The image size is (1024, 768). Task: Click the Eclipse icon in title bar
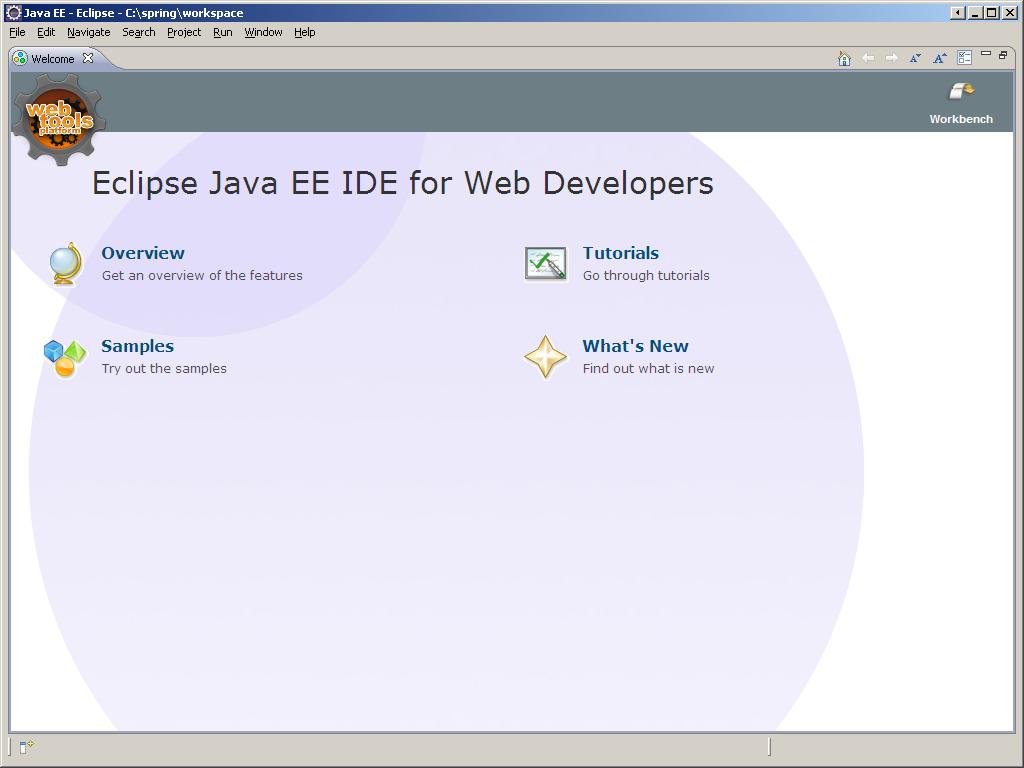point(13,12)
